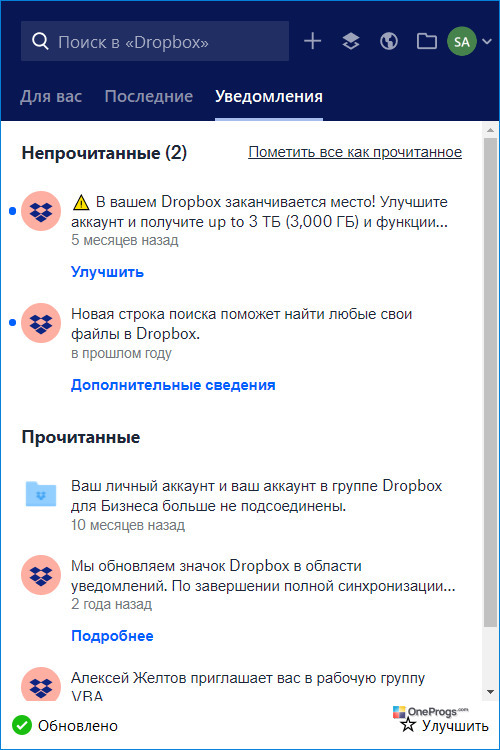Click the plus icon to add new
The width and height of the screenshot is (500, 750).
point(312,41)
